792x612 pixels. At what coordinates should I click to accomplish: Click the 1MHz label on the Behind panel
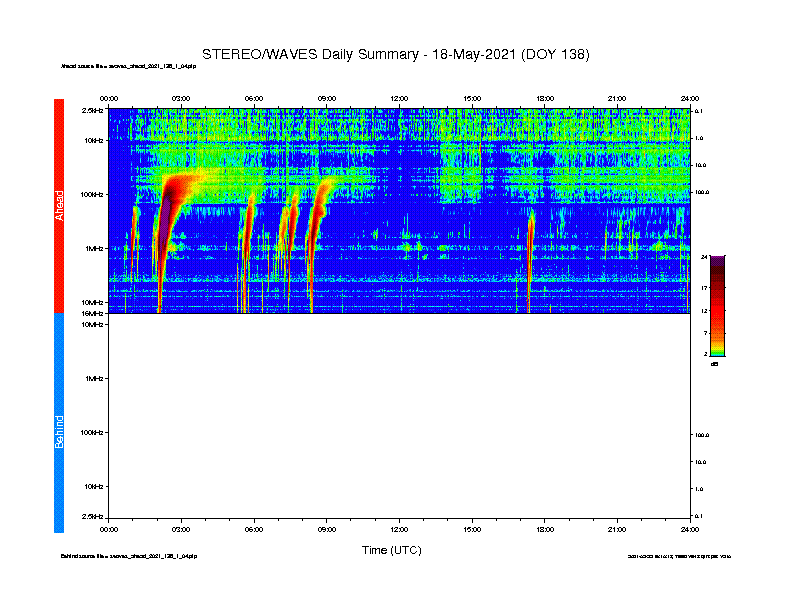pyautogui.click(x=94, y=378)
